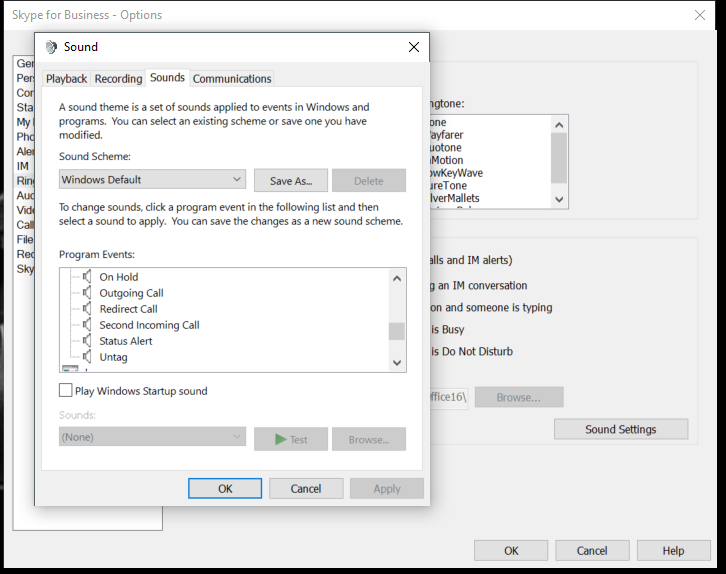Click ringtone list scroll down arrow in Options

click(559, 199)
